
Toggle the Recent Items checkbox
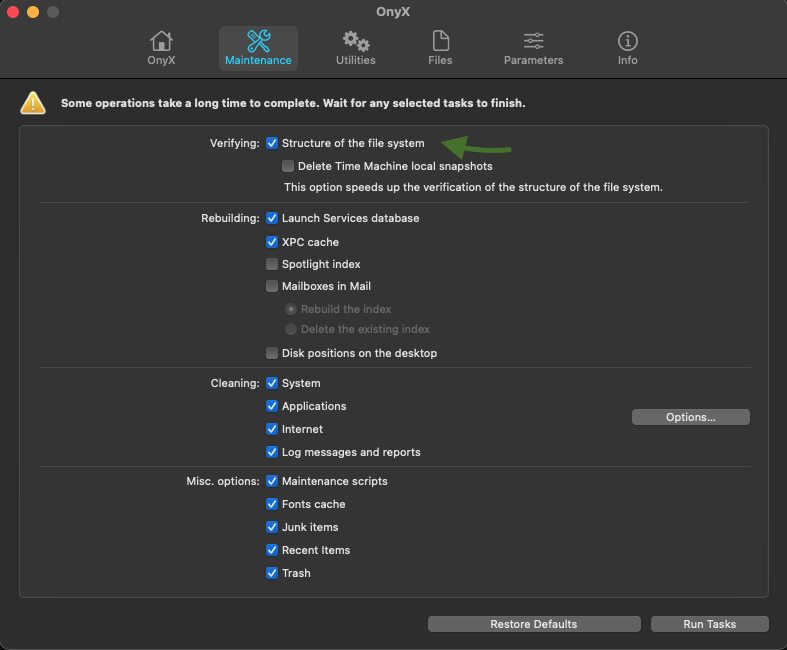click(272, 550)
